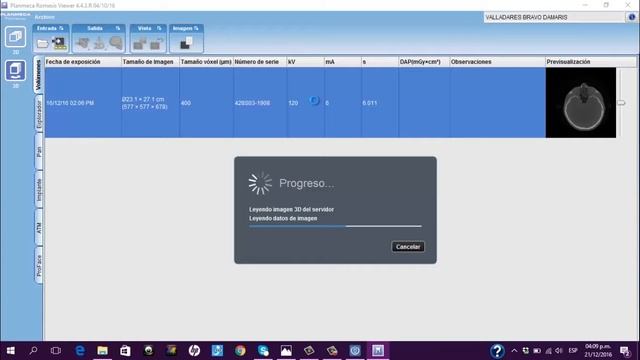Toggle the pin arrows on Imagen header
Viewport: 640px width, 360px height.
[x=196, y=28]
